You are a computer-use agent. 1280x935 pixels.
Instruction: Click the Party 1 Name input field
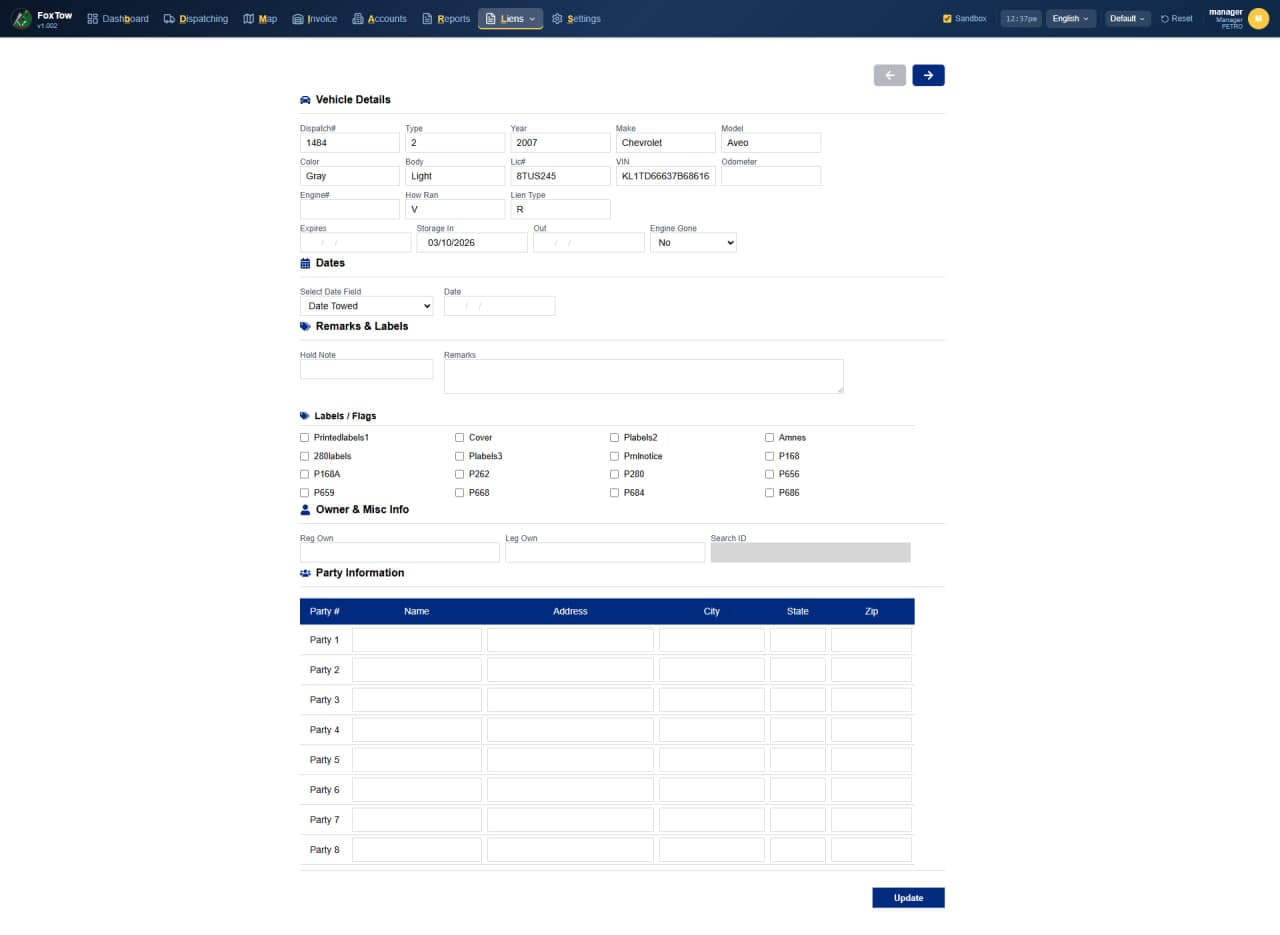tap(417, 639)
